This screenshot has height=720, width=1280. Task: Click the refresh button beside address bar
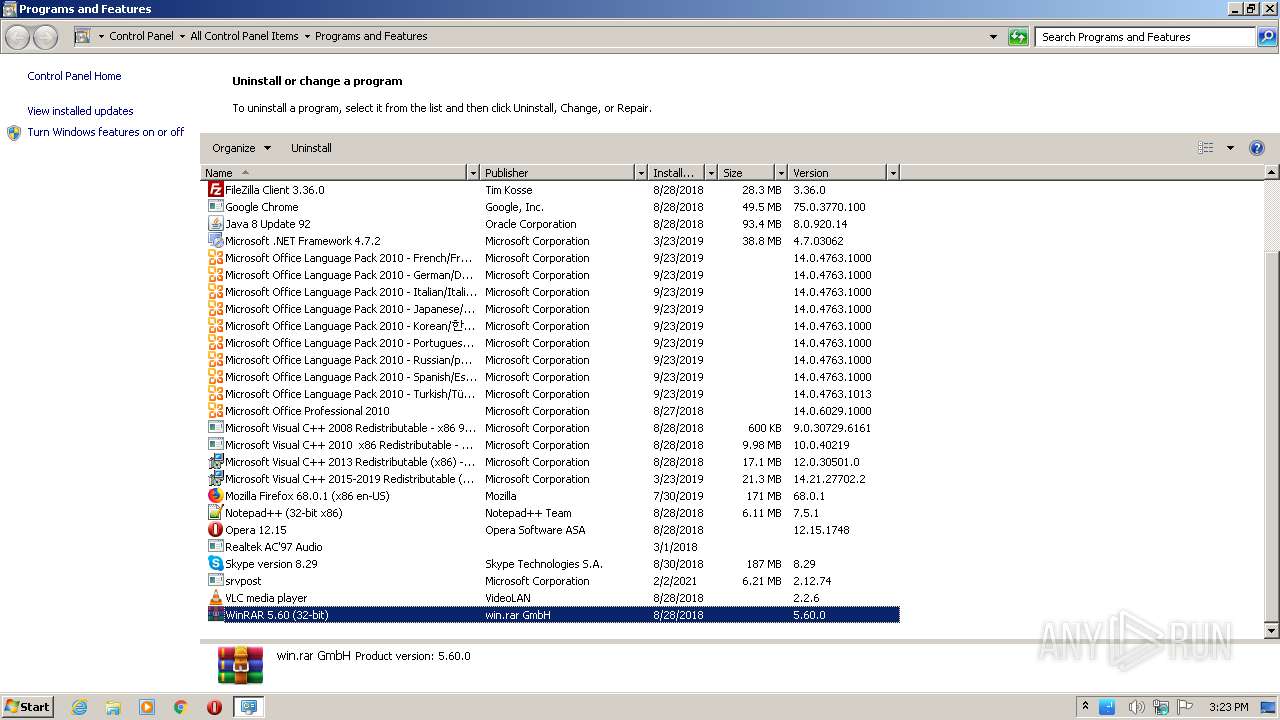[x=1018, y=37]
